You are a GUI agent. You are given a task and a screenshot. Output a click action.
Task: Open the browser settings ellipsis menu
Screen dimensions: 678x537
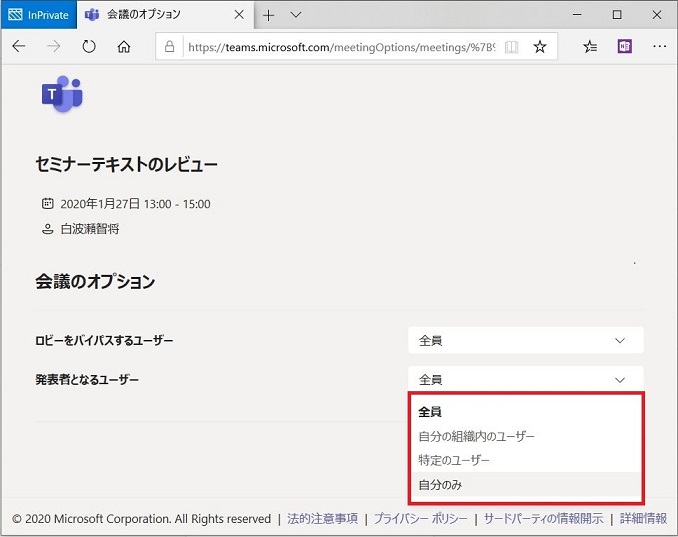pos(659,47)
